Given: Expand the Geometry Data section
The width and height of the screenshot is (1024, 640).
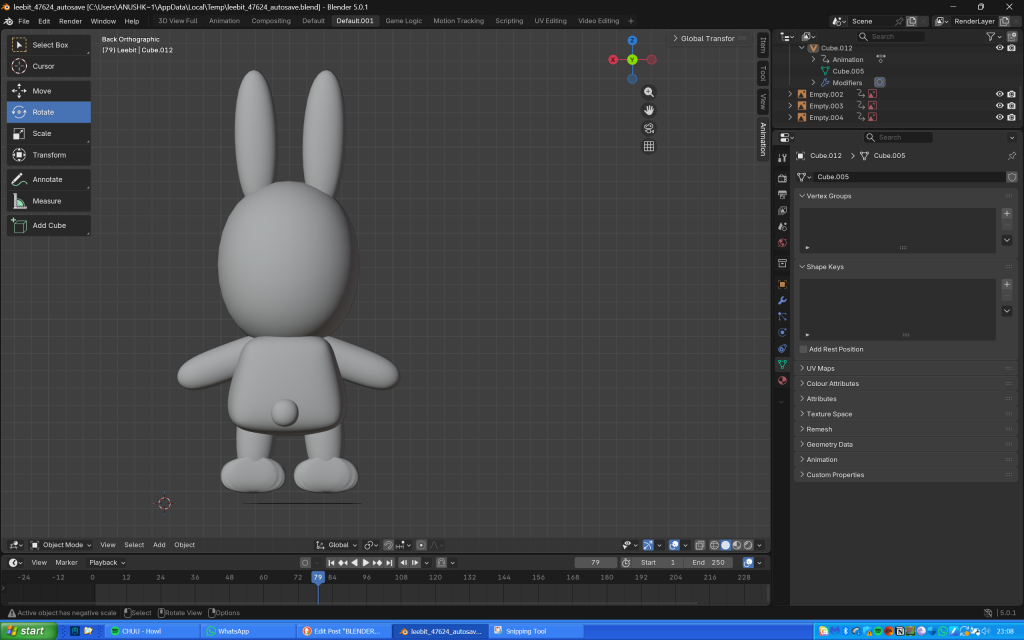Looking at the screenshot, I should [829, 444].
